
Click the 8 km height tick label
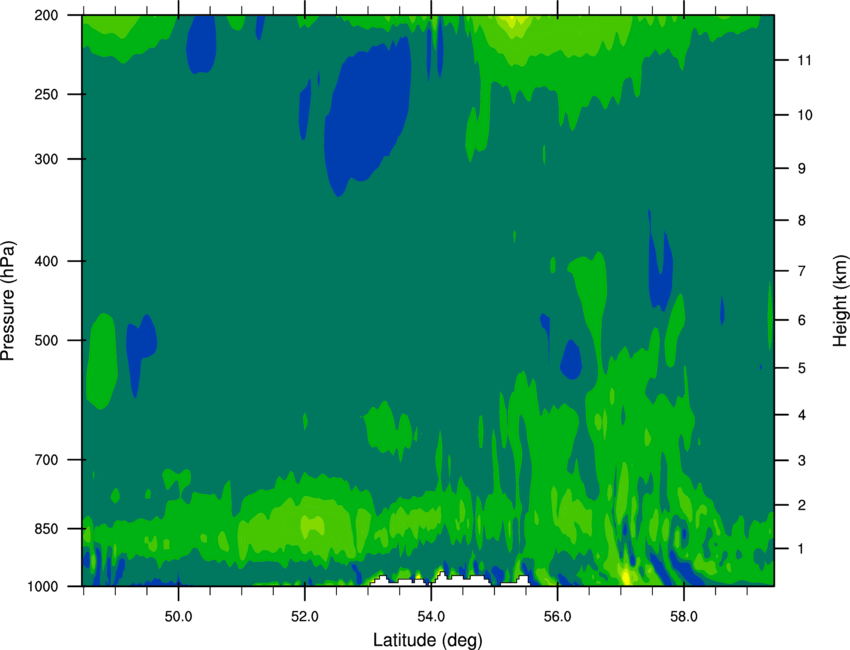[x=802, y=220]
